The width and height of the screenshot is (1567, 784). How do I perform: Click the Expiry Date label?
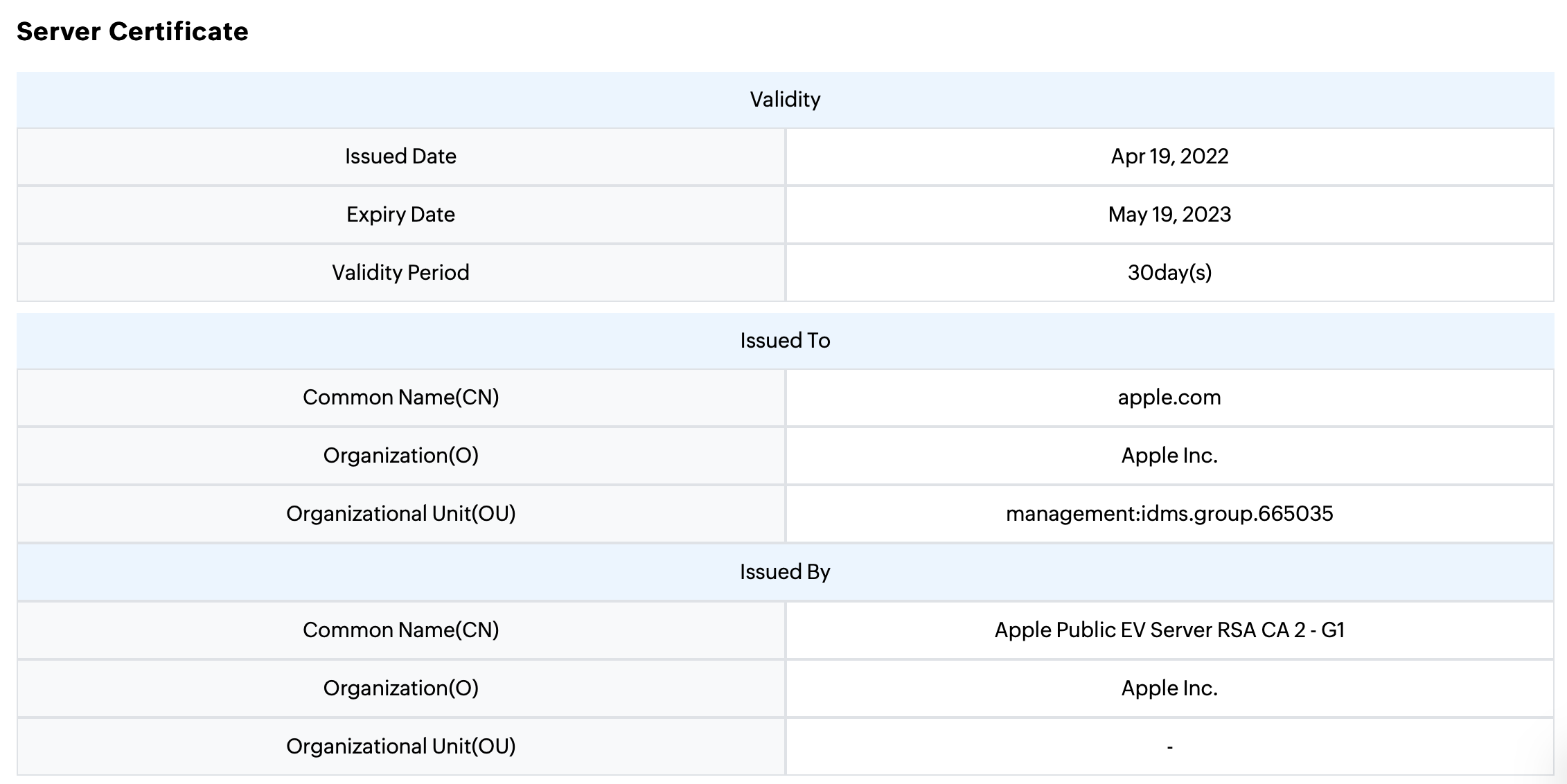[x=400, y=215]
